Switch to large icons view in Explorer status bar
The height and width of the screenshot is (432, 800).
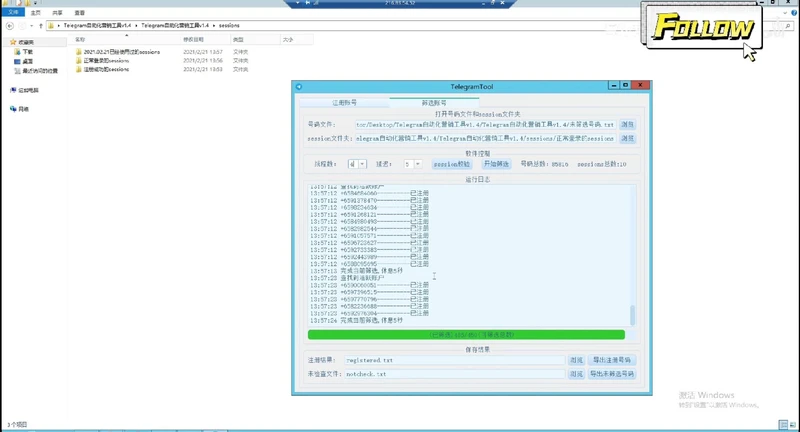coord(793,424)
